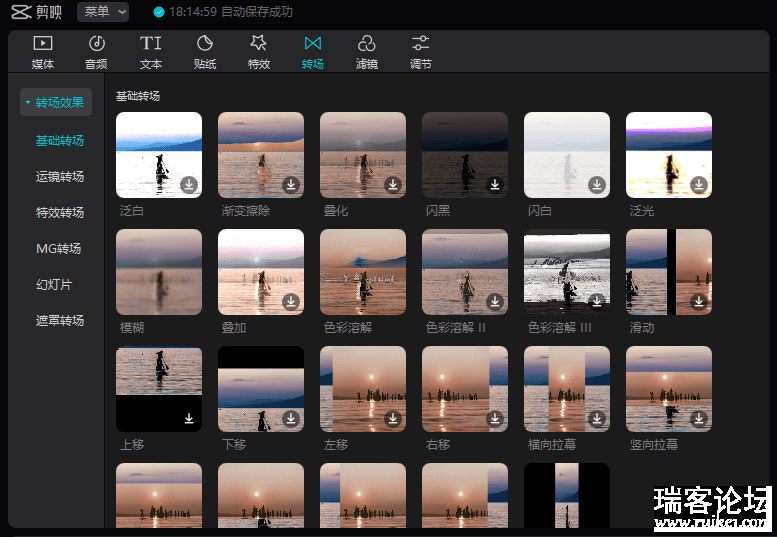The image size is (777, 537).
Task: Download the 滑动 transition
Action: pos(699,302)
